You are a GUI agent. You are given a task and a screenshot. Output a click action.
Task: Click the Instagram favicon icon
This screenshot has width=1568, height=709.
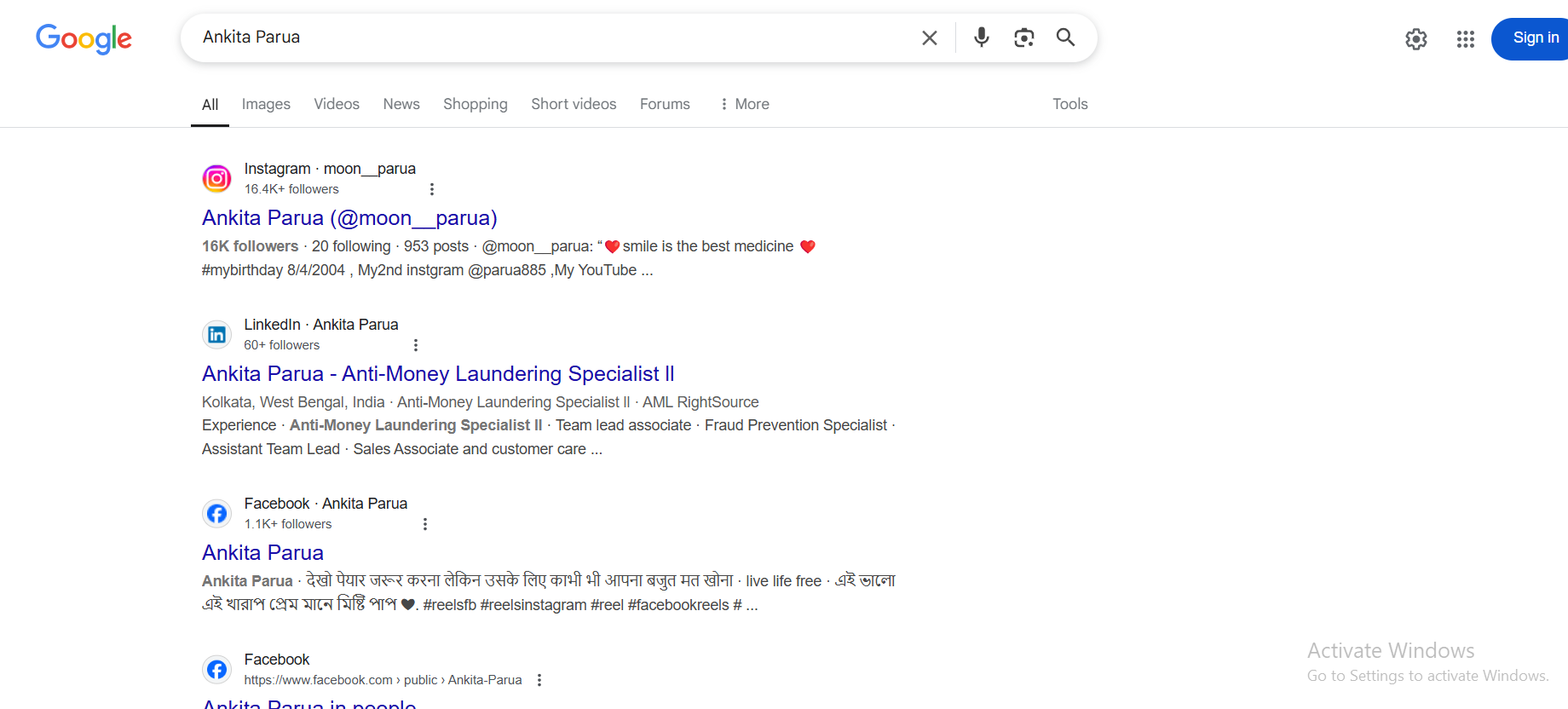point(216,179)
